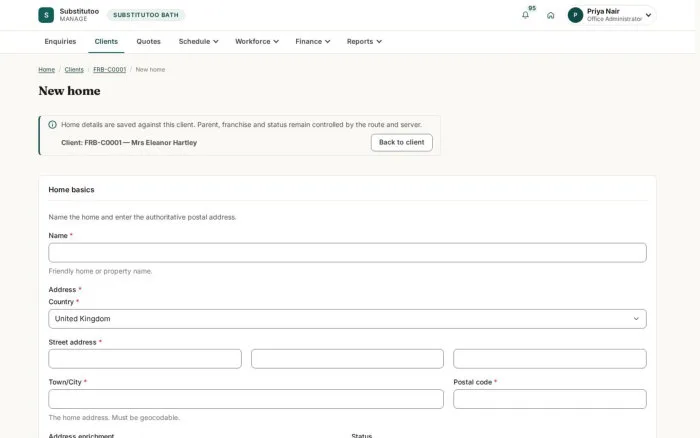The image size is (700, 438).
Task: Open the Schedule dropdown menu
Action: coord(198,42)
